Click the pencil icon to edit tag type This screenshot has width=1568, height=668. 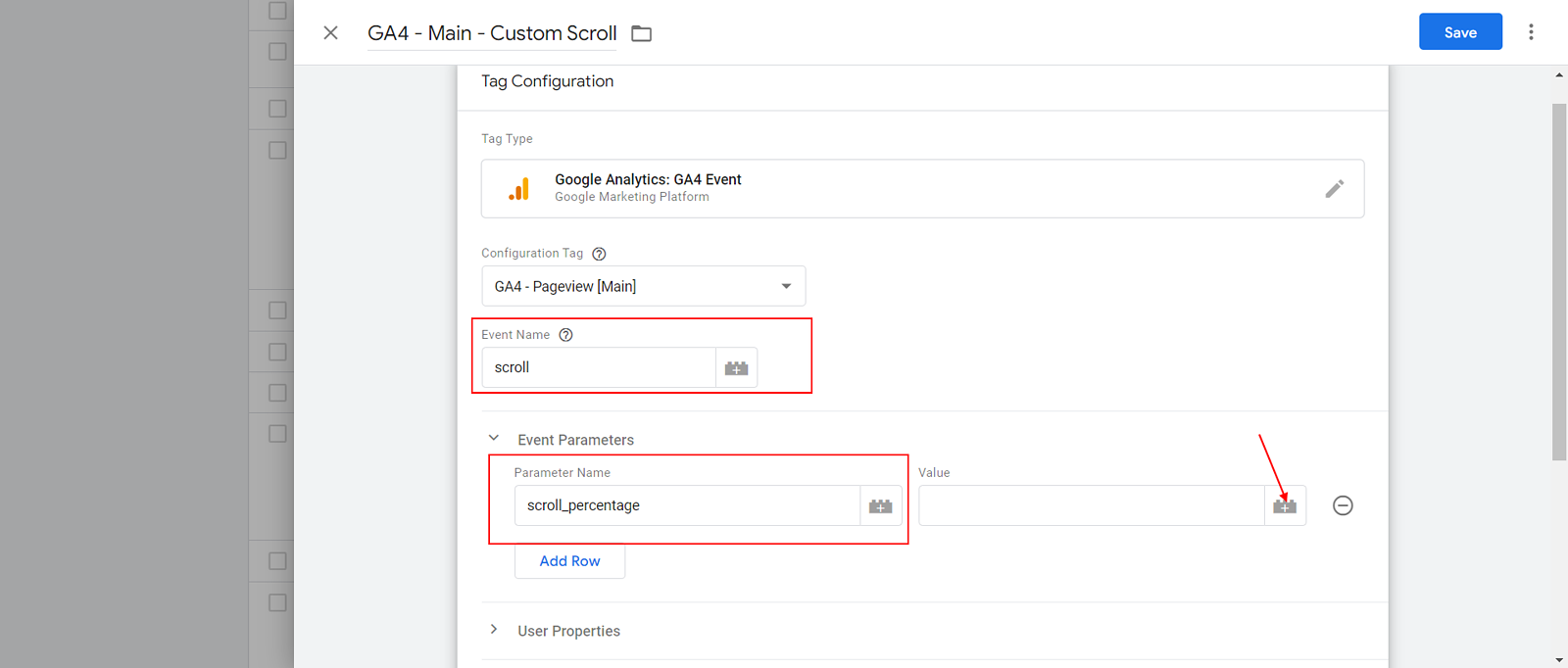pos(1334,189)
